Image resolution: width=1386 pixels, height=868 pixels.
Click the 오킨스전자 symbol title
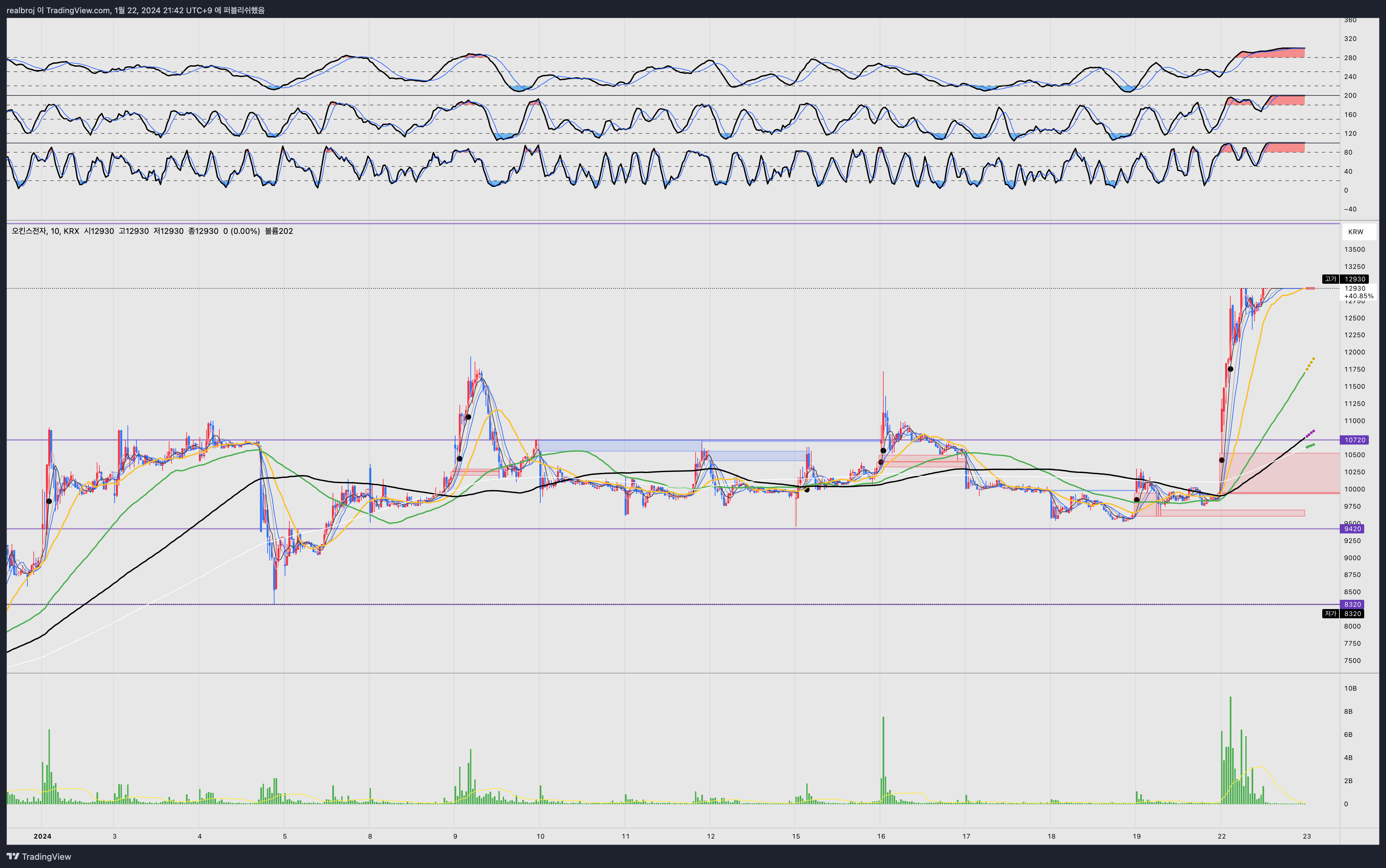(x=29, y=231)
